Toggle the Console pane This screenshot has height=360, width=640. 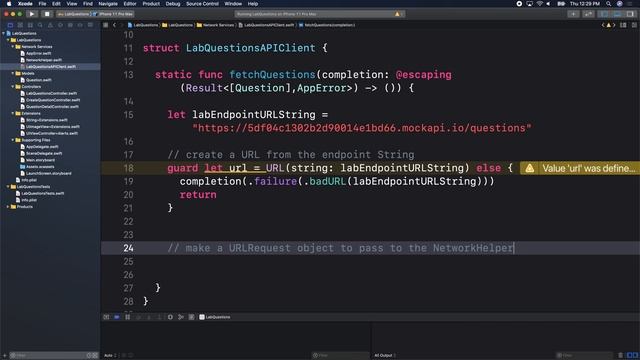(636, 356)
